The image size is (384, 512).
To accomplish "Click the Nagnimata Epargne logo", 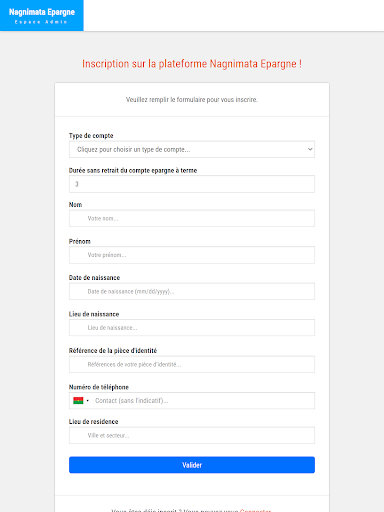I will pos(42,16).
